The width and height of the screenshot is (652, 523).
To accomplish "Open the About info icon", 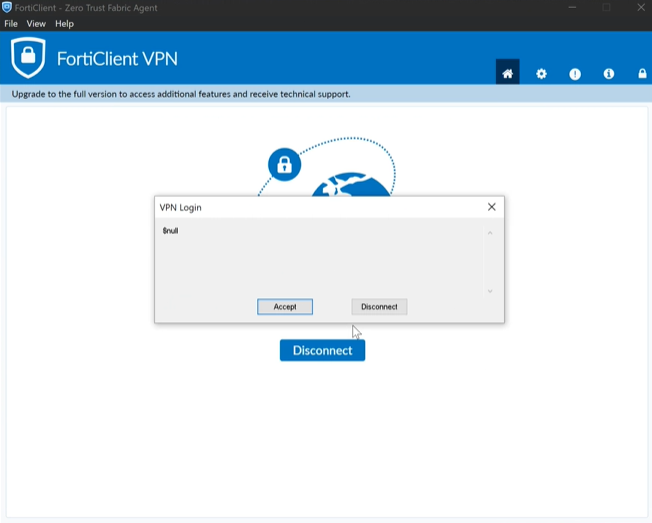I will point(608,74).
